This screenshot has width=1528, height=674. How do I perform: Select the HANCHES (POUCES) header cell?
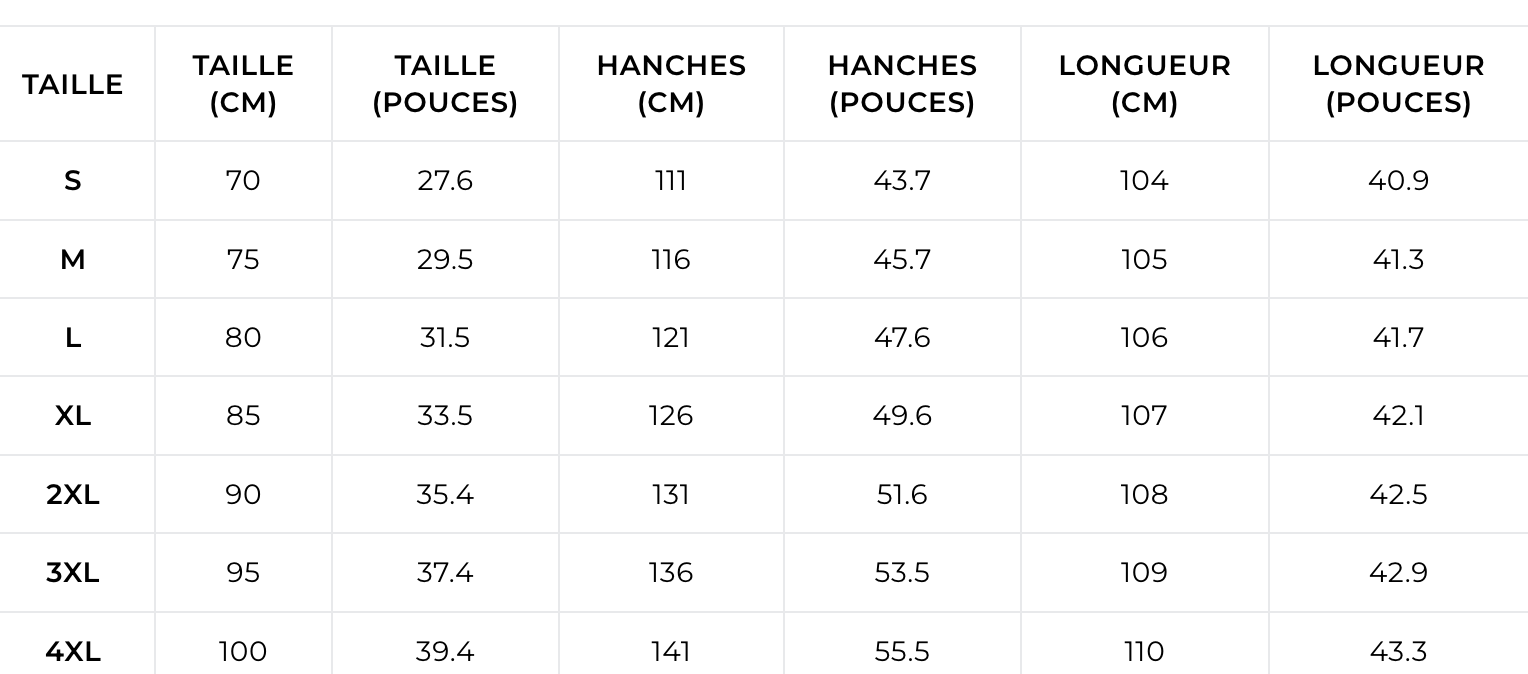(902, 84)
